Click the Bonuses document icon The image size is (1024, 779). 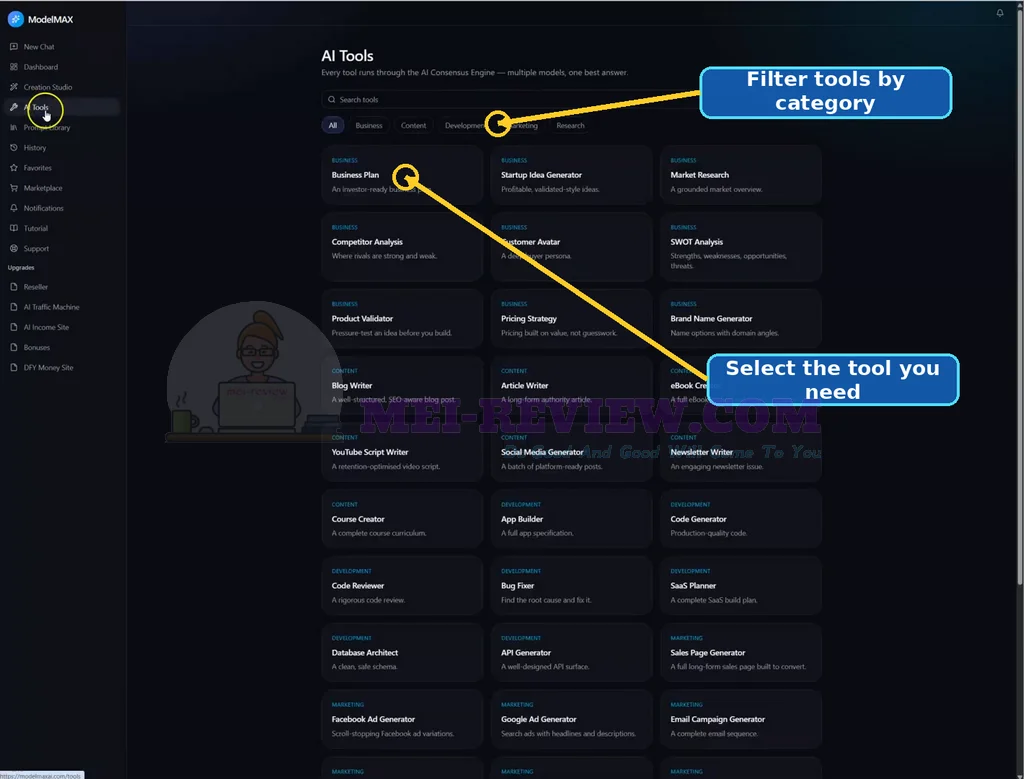(14, 347)
